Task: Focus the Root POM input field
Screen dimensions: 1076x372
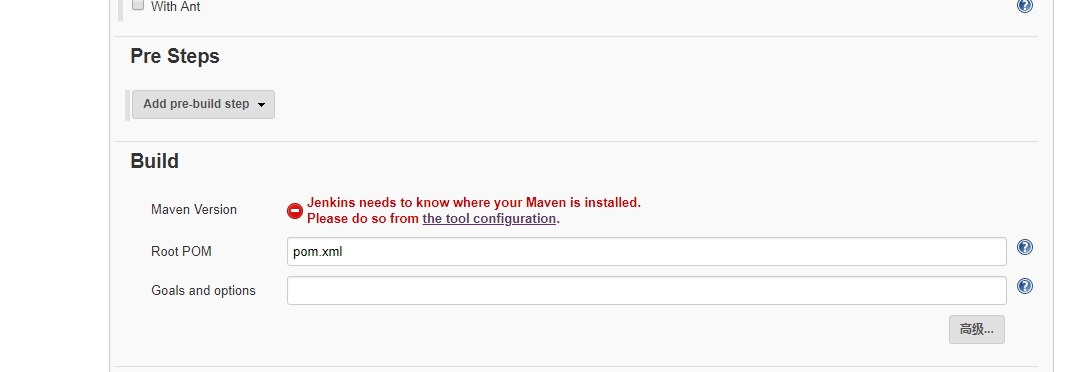Action: pyautogui.click(x=646, y=251)
